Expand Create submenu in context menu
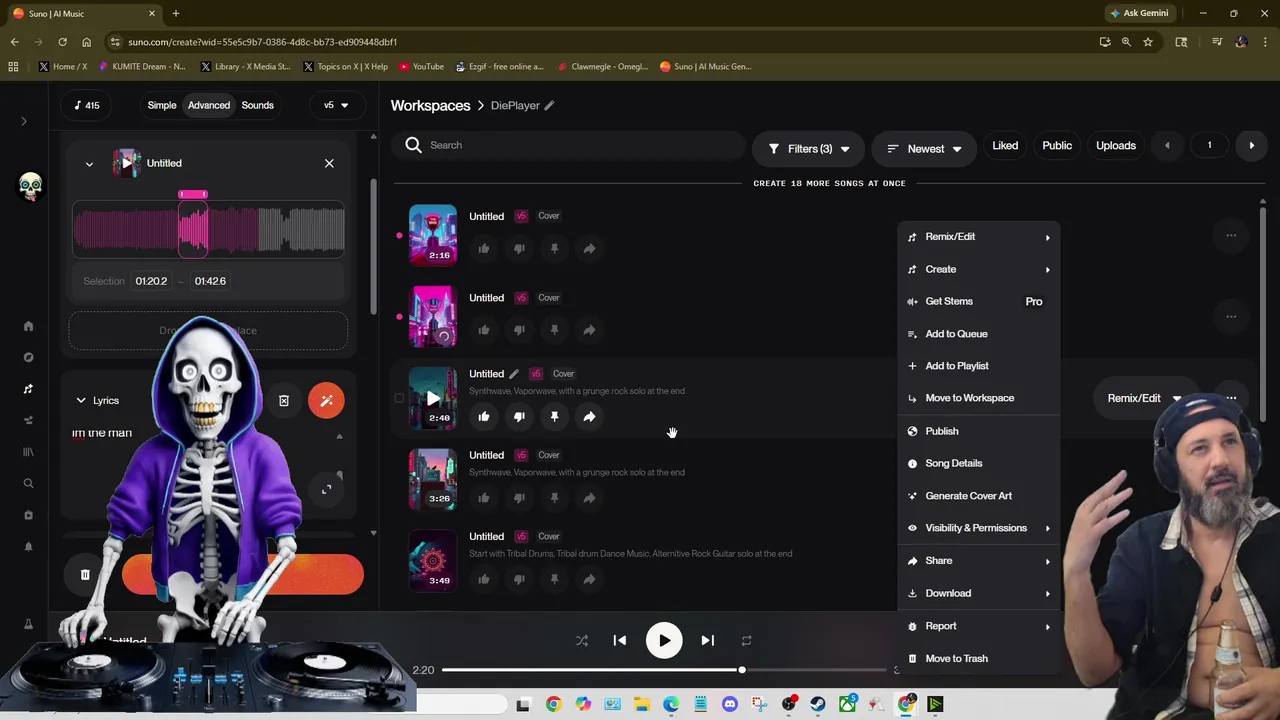 (x=979, y=269)
